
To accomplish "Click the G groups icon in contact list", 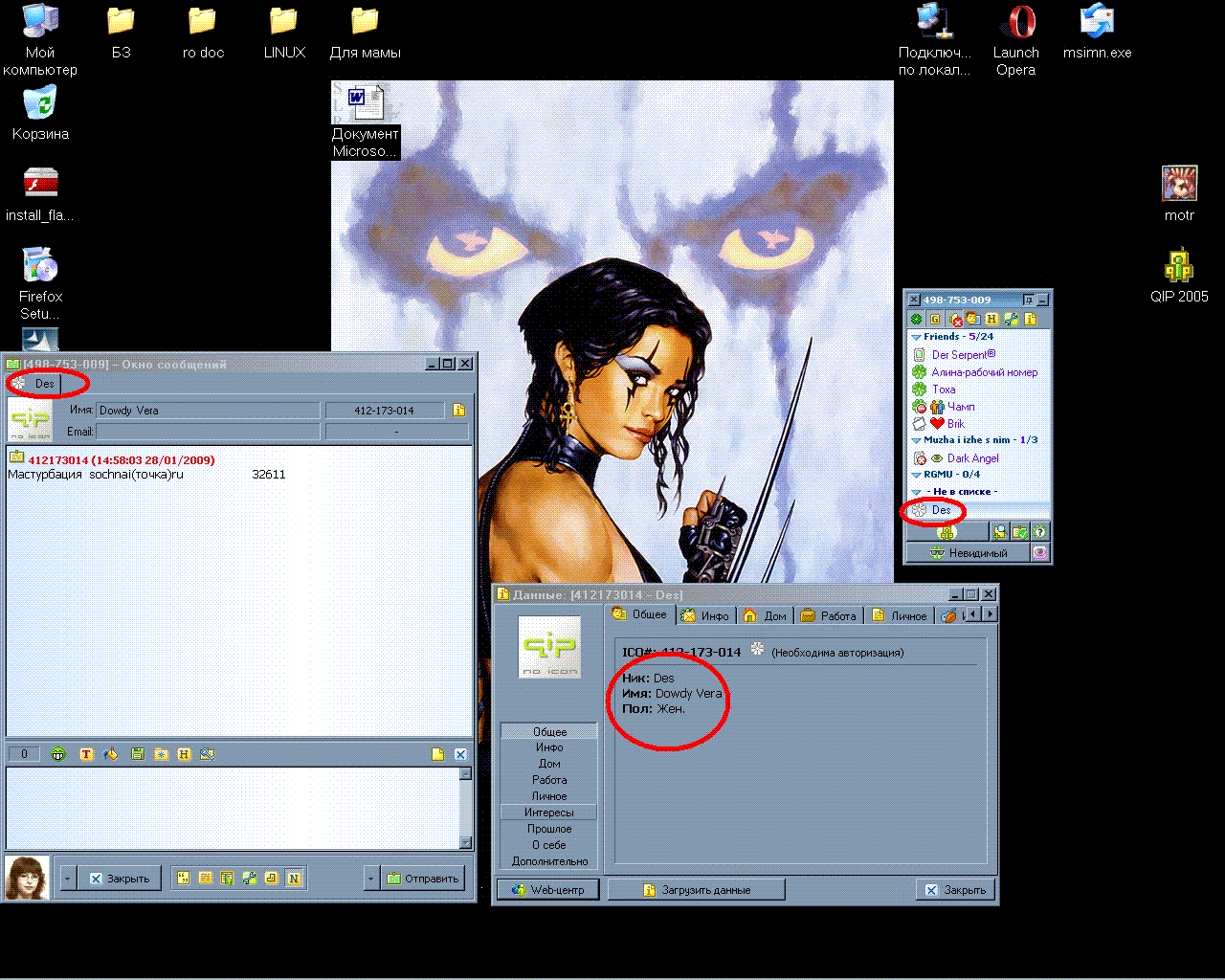I will tap(935, 319).
